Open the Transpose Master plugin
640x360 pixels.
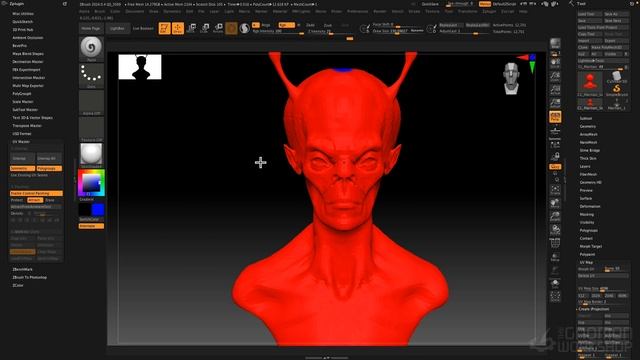pos(27,126)
